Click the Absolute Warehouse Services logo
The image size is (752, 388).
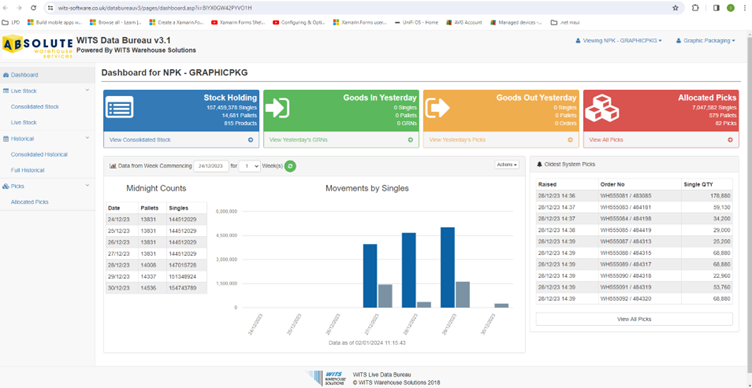tap(38, 47)
